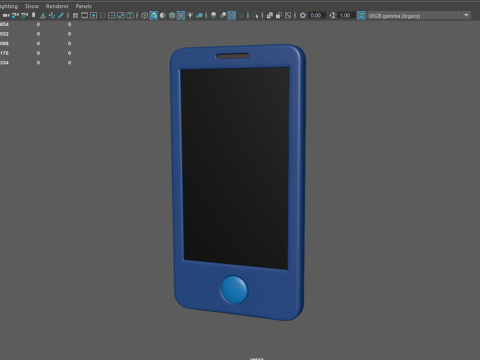This screenshot has width=480, height=360.
Task: Click the Depth of Field icon
Action: [241, 15]
